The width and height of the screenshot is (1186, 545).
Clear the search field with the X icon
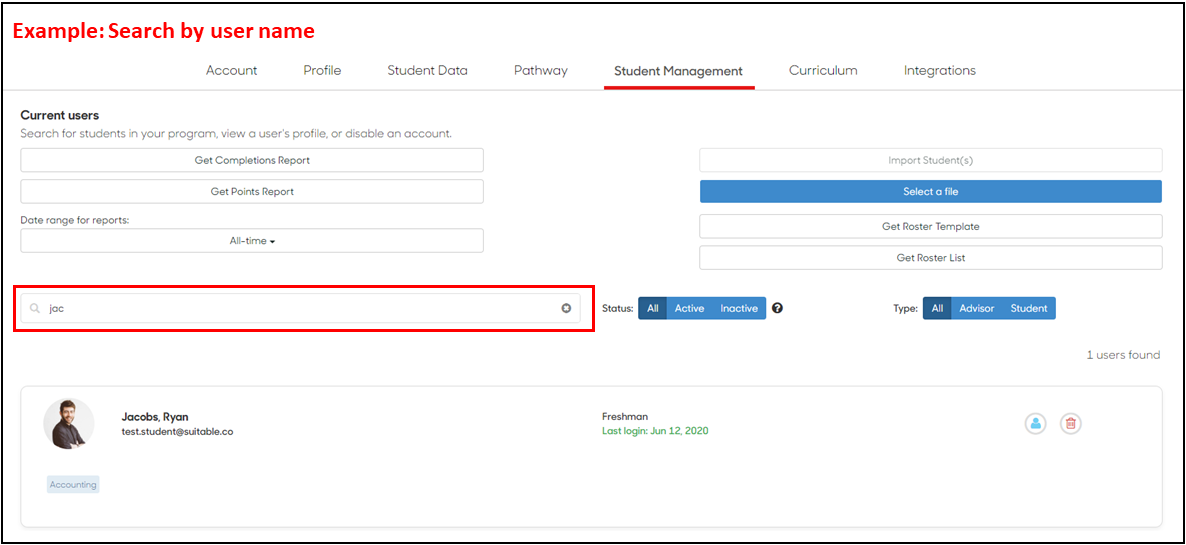click(x=566, y=308)
